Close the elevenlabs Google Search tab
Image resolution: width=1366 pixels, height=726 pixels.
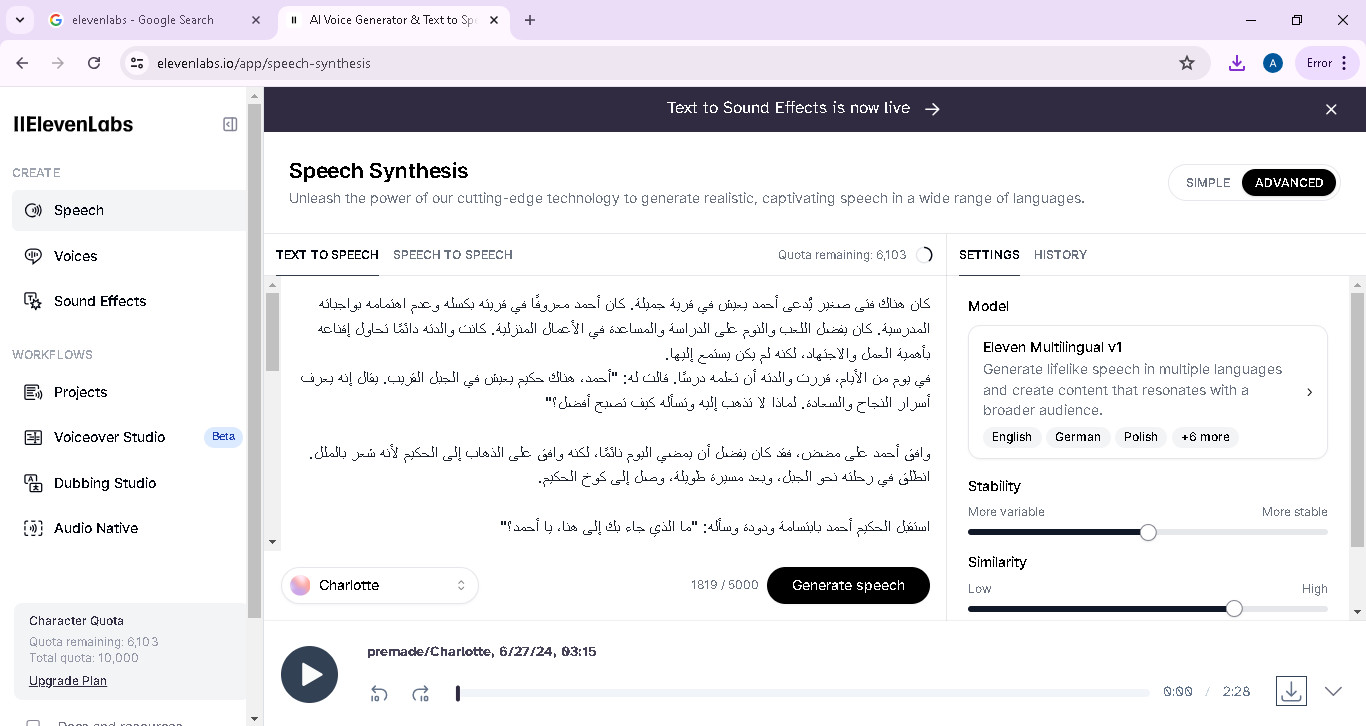click(257, 20)
